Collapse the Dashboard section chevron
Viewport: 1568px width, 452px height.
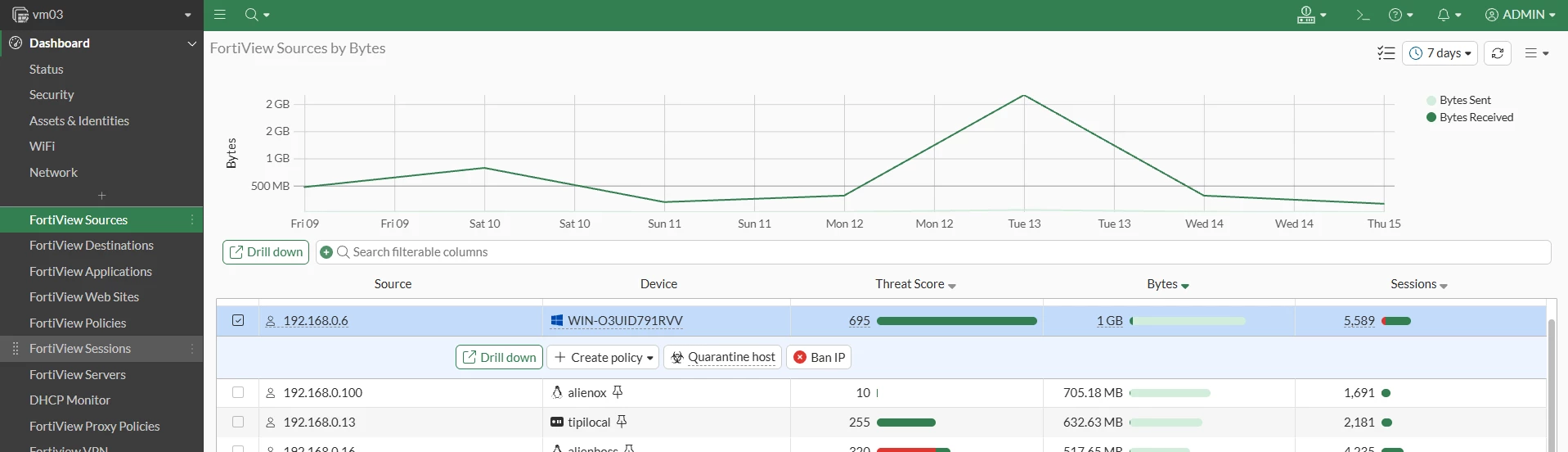[x=192, y=43]
